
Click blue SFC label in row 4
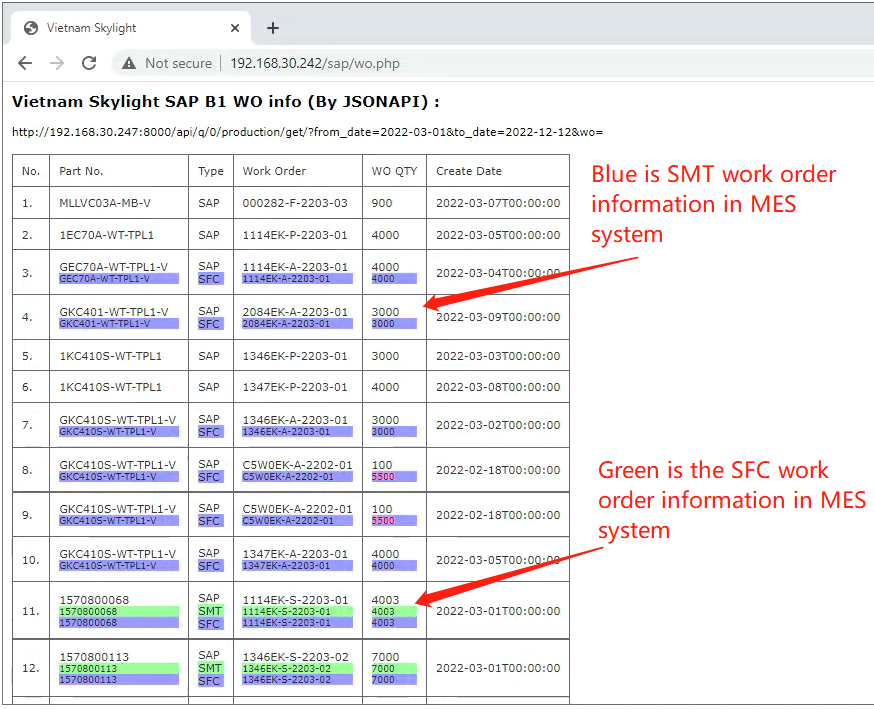coord(210,324)
